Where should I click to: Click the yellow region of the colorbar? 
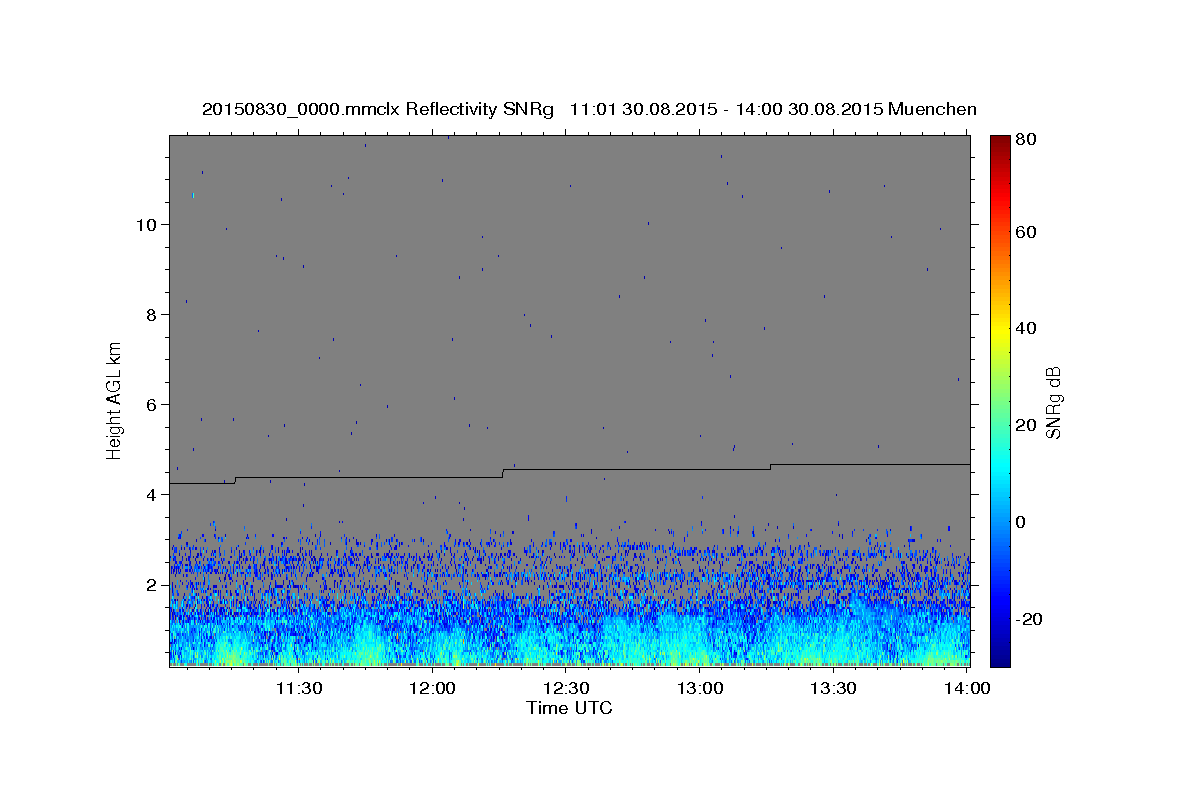click(1000, 332)
